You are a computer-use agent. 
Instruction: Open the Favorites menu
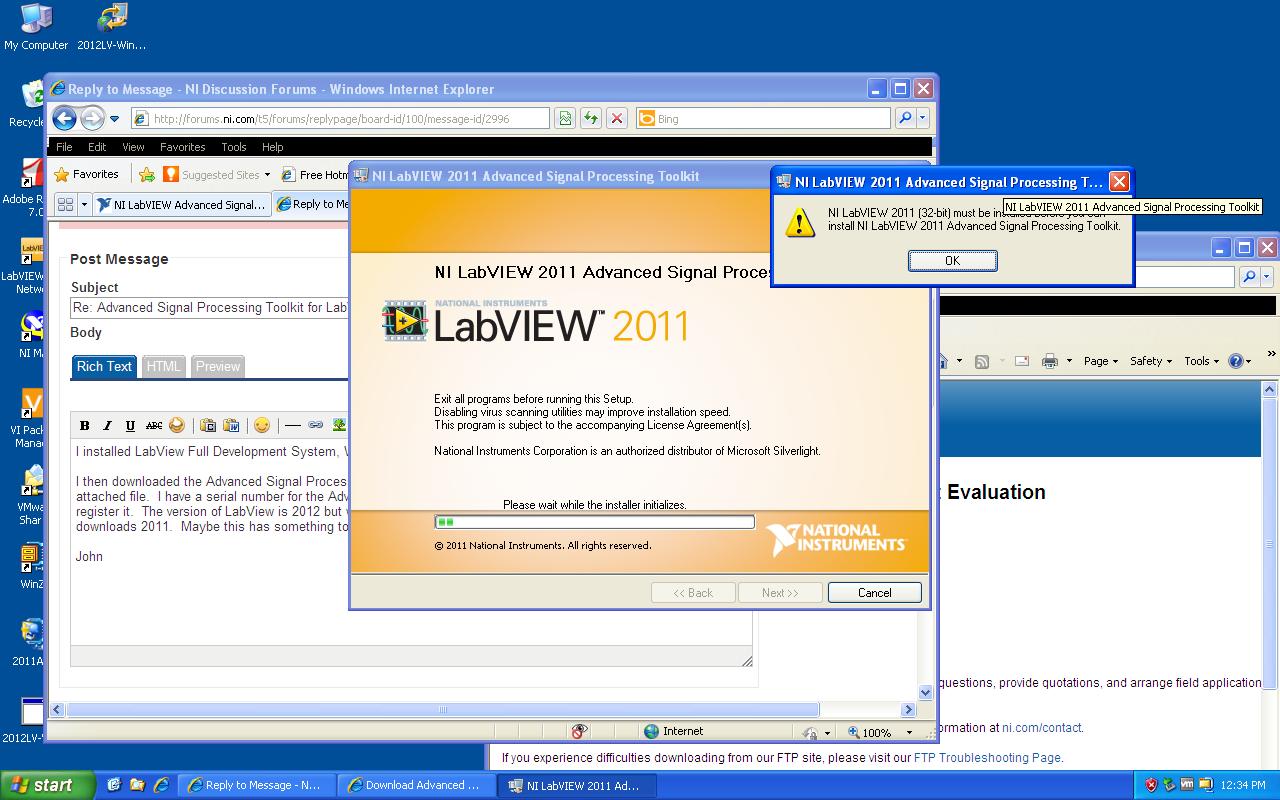pos(182,147)
